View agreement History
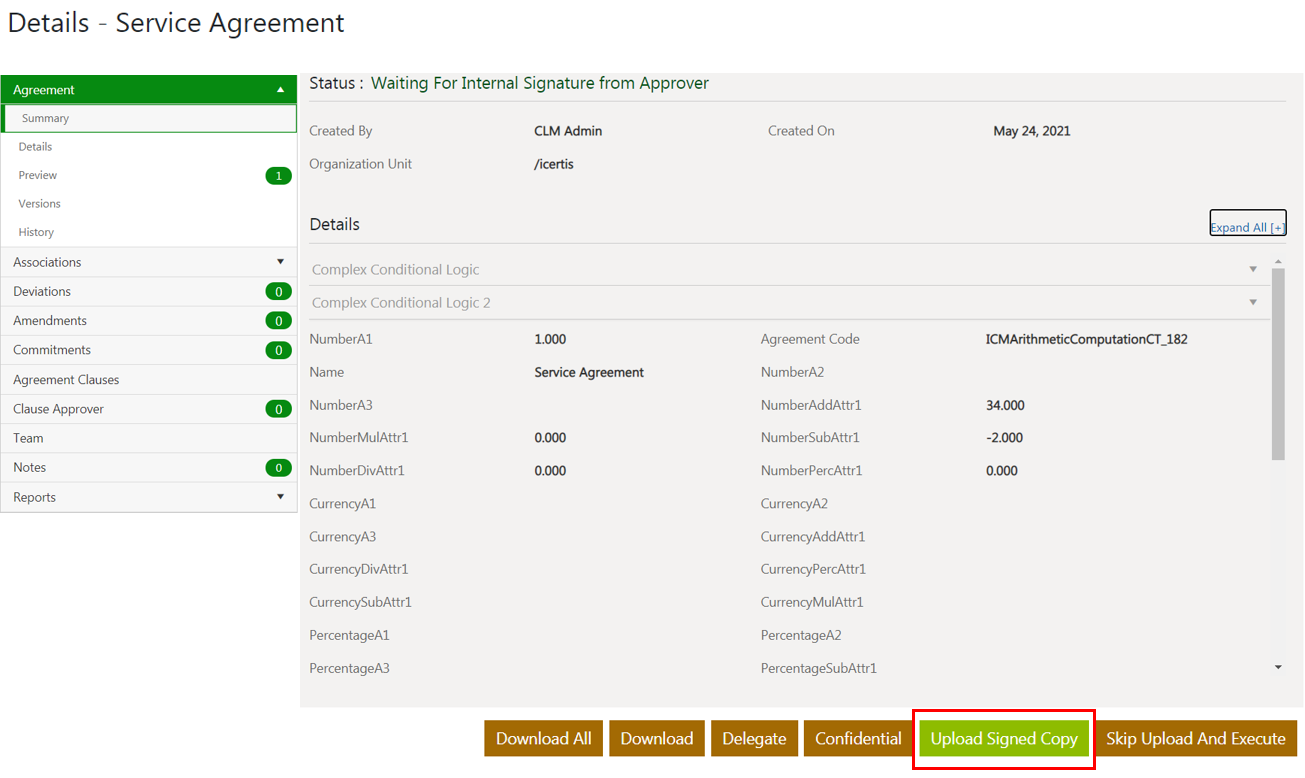 (x=36, y=232)
